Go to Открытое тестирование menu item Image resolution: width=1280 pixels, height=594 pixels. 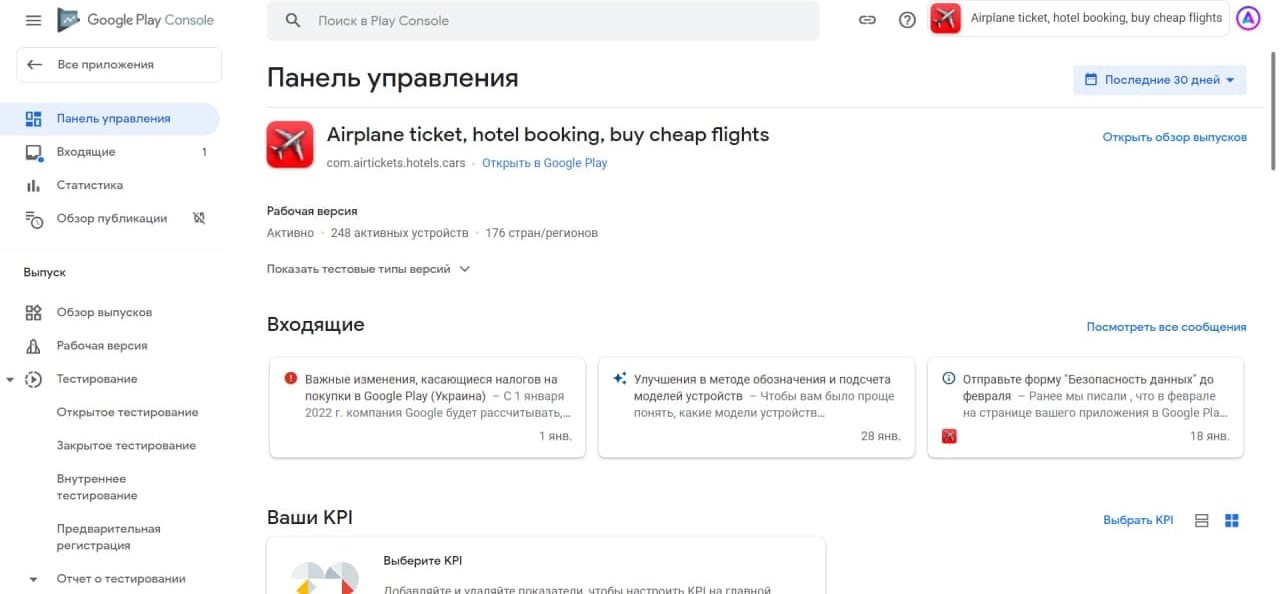(127, 413)
